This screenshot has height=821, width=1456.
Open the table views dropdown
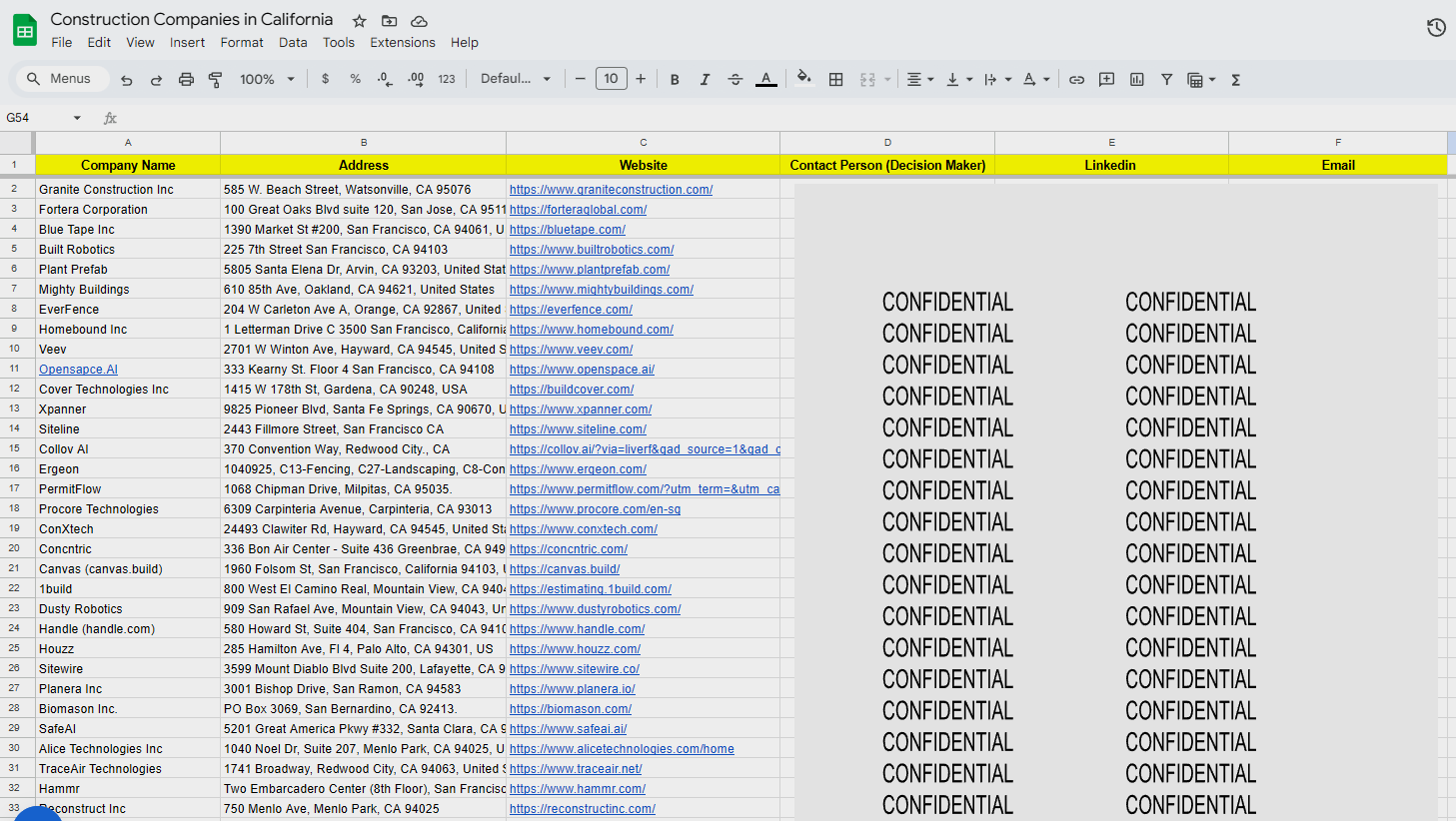pos(1200,80)
